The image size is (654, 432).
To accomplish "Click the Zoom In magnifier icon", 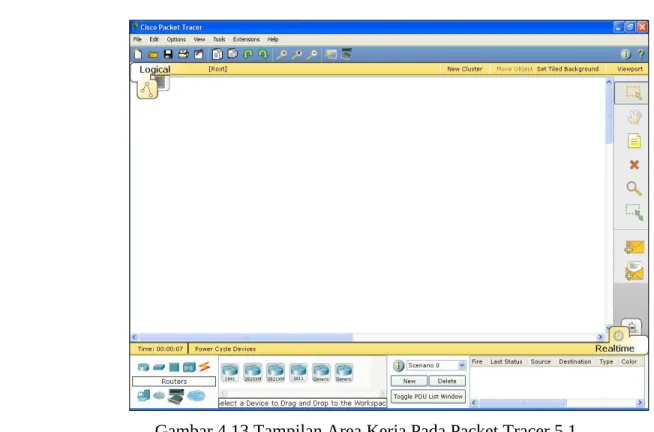I will coord(282,54).
